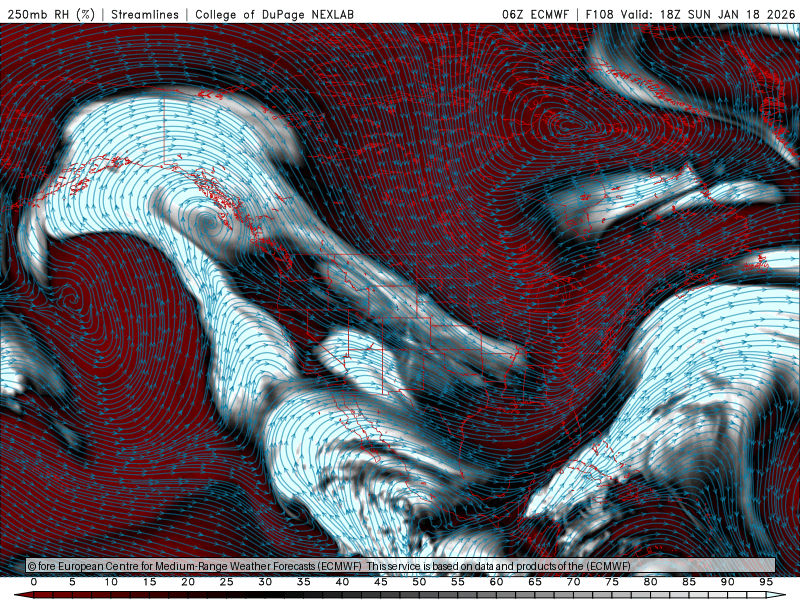Click the '25' tick label on the legend
Viewport: 800px width, 600px height.
227,582
